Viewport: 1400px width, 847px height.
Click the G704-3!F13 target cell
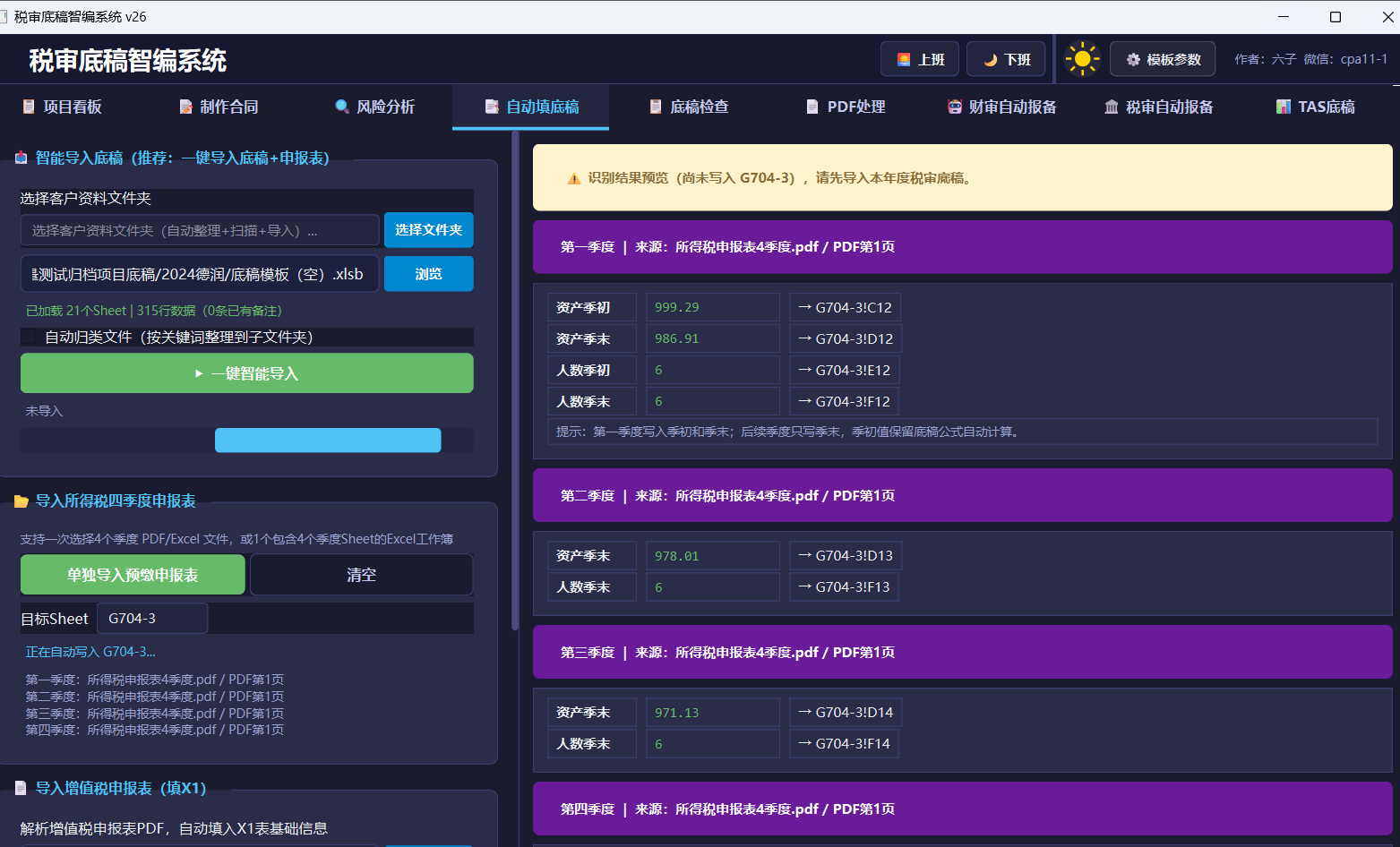click(x=845, y=587)
